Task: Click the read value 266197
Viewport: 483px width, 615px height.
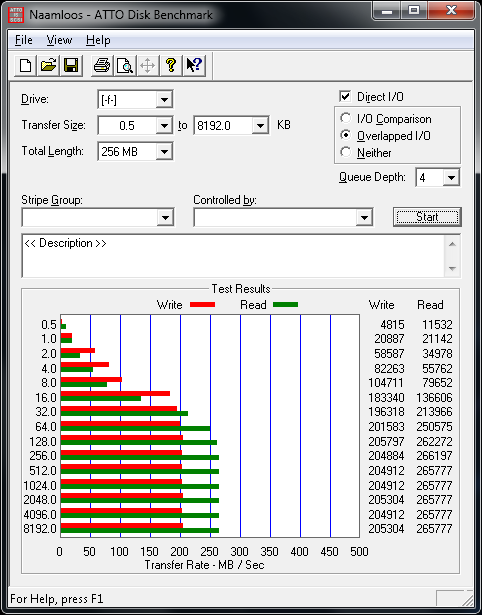Action: click(434, 456)
